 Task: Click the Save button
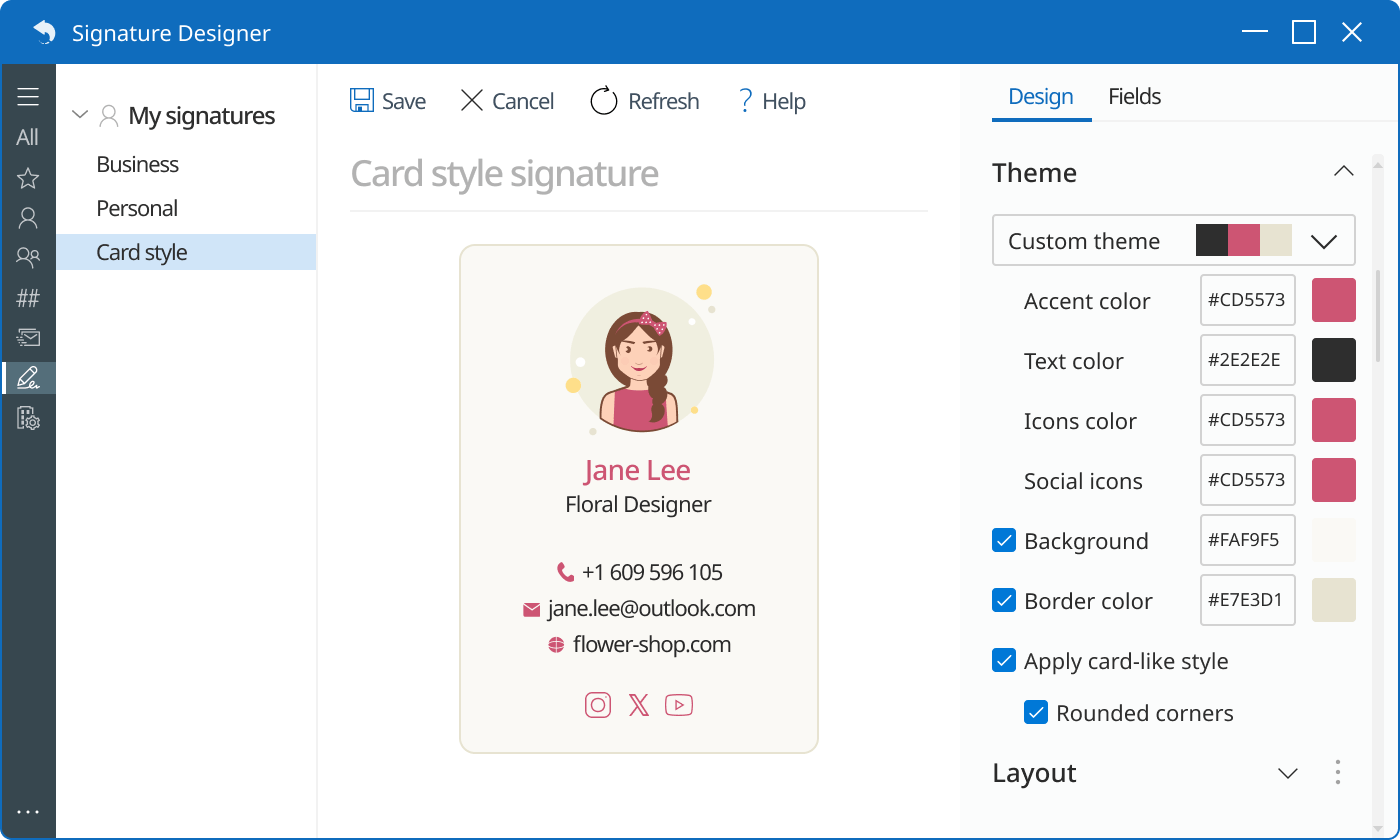pos(388,101)
